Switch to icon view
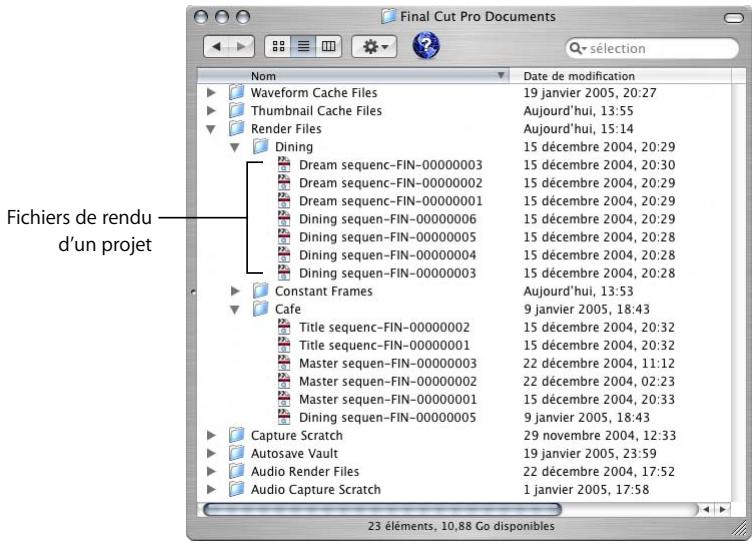753x545 pixels. [278, 47]
